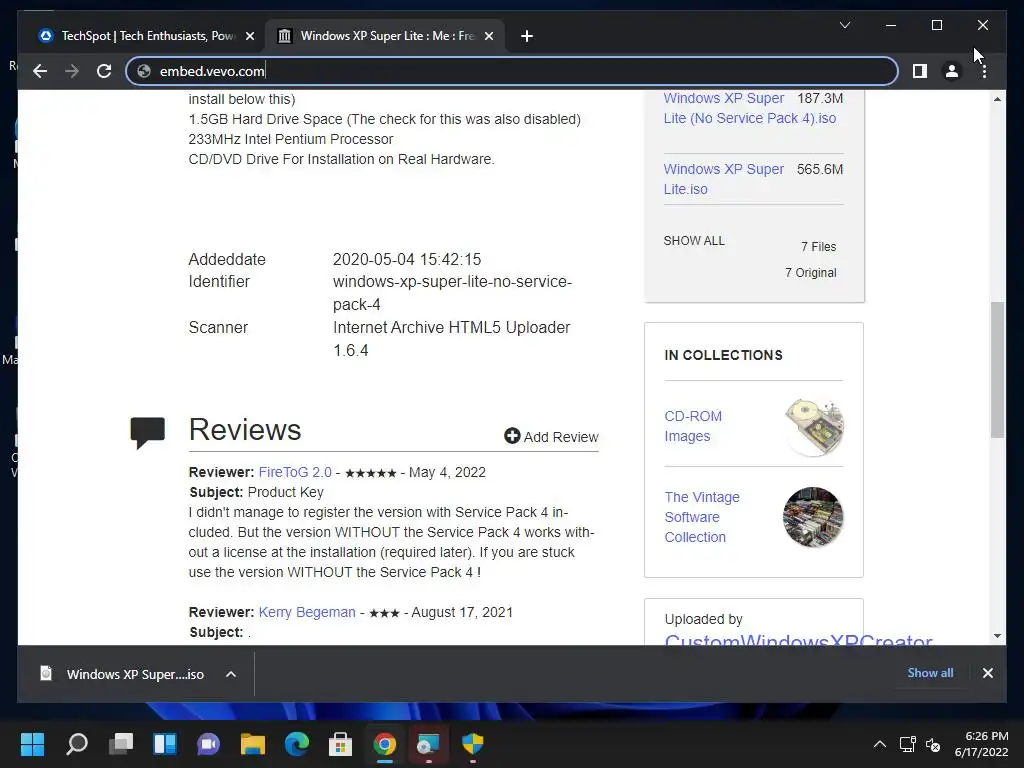Expand the tab search chevron in title bar
The width and height of the screenshot is (1024, 768).
(x=844, y=25)
